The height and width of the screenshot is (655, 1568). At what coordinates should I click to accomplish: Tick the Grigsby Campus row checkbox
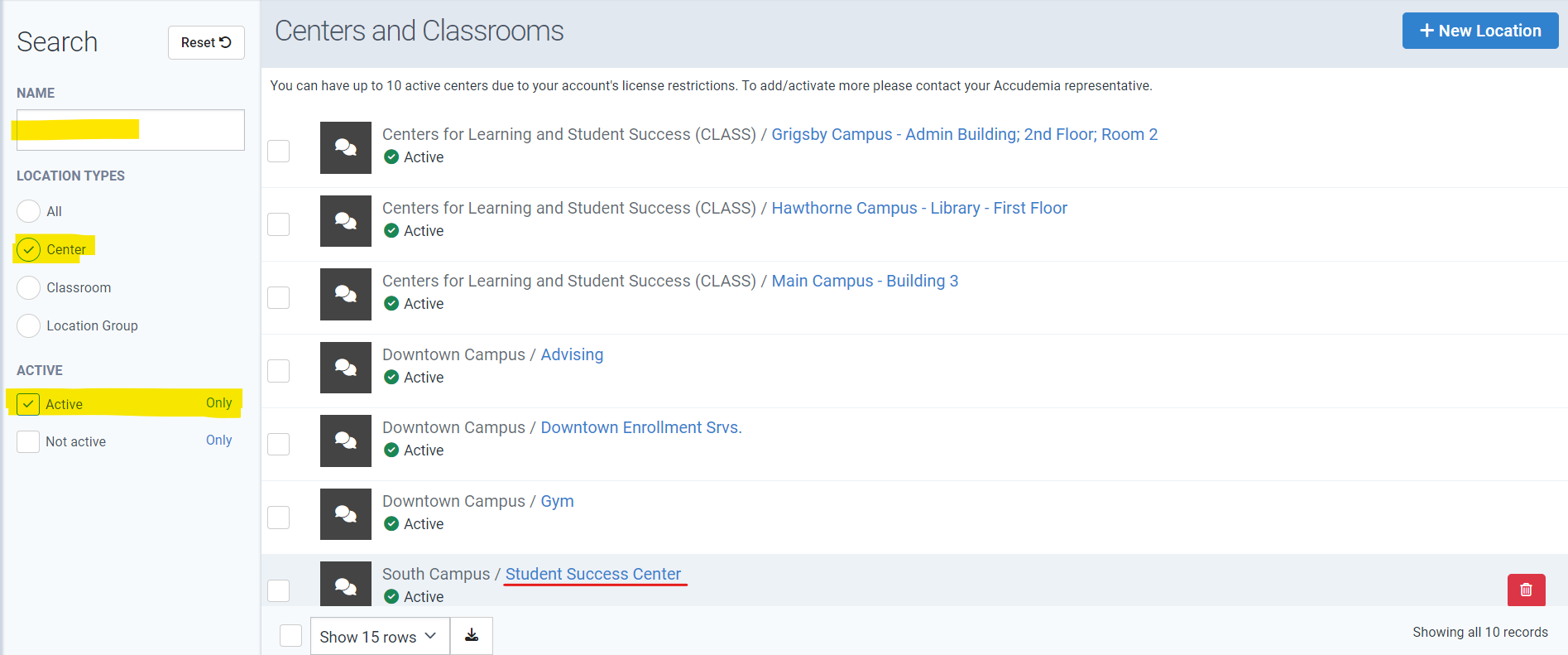[279, 152]
